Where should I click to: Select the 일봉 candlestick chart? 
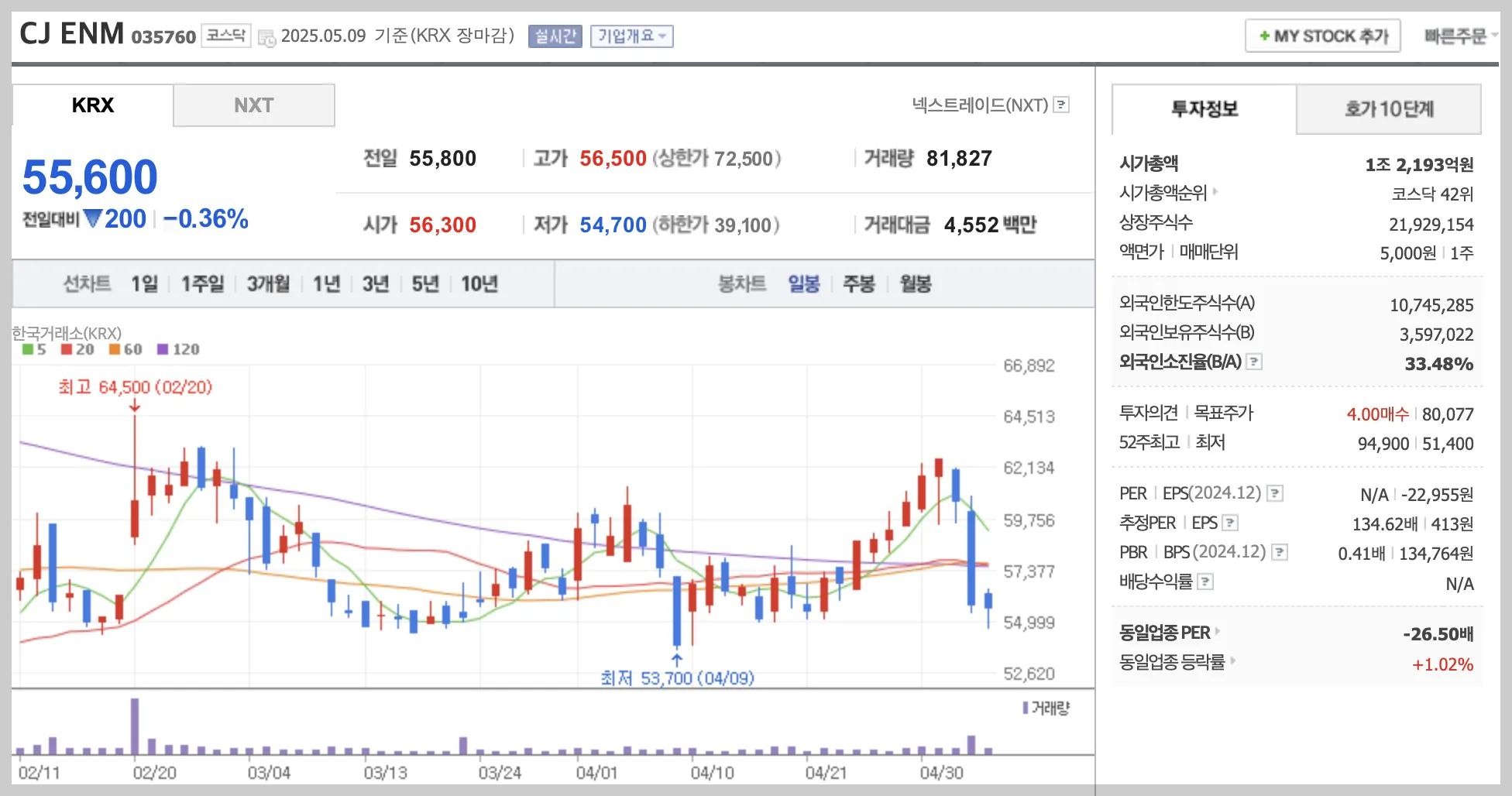[804, 284]
